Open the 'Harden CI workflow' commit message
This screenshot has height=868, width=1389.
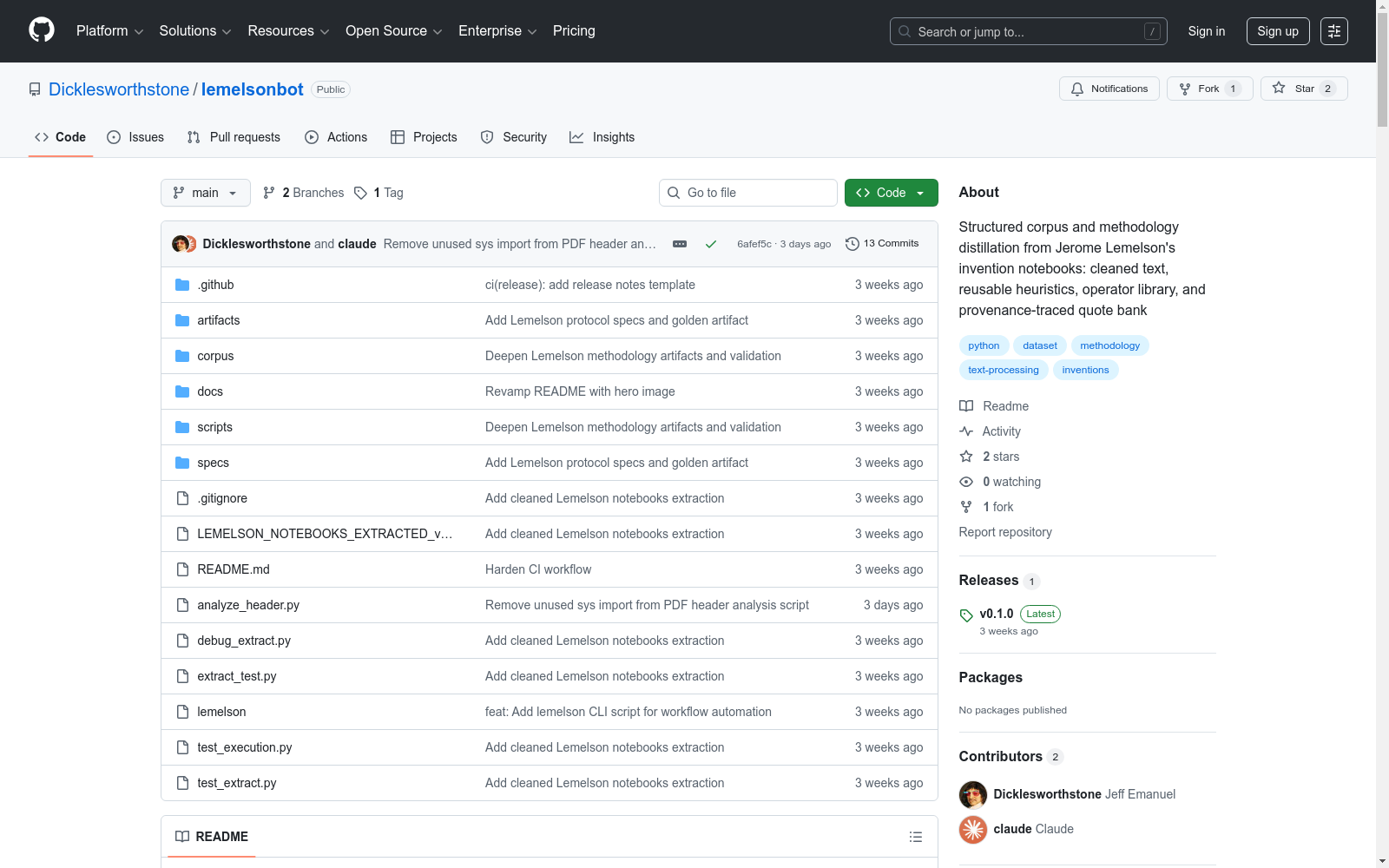538,569
